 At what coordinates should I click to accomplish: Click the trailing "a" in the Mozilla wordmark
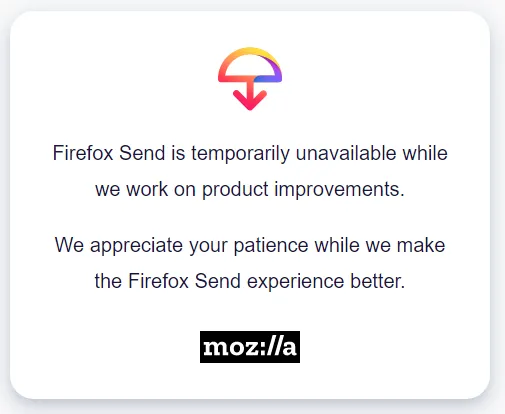(289, 347)
